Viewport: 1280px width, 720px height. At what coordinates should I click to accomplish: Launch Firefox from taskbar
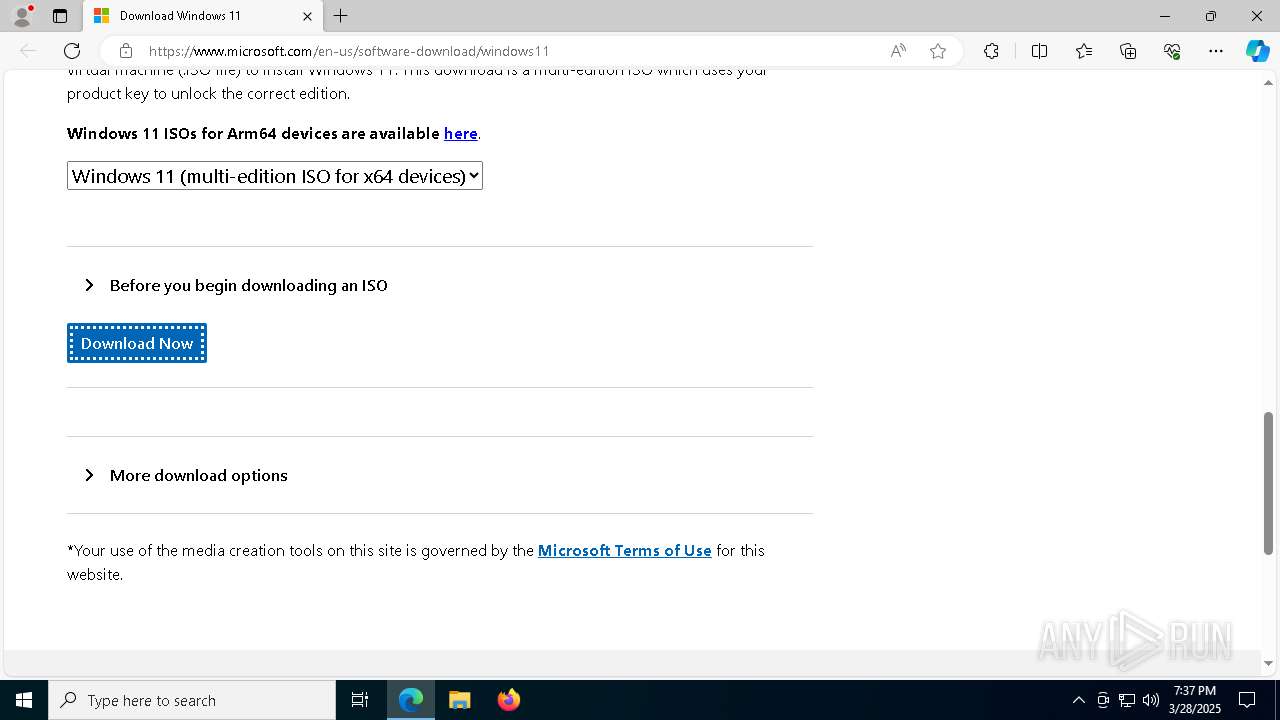coord(509,700)
